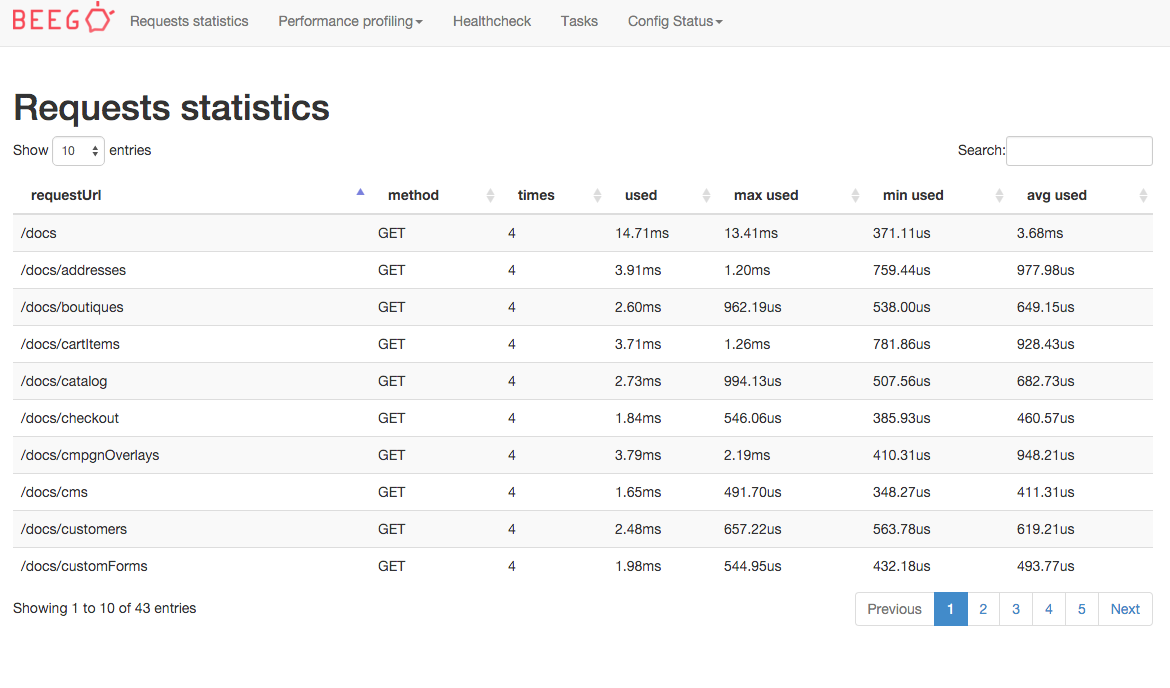The width and height of the screenshot is (1170, 688).
Task: Open Requests statistics in navbar
Action: coord(189,21)
